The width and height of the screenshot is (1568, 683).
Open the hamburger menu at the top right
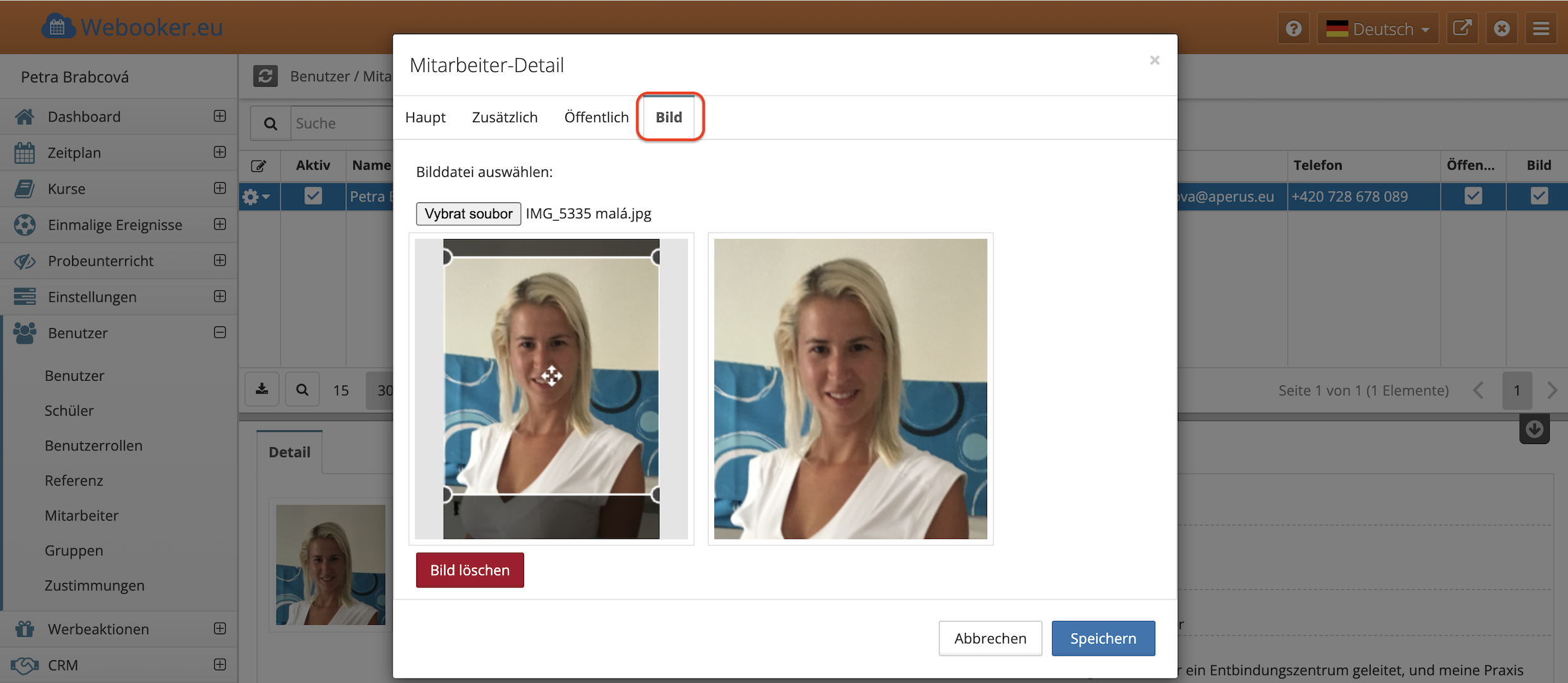click(x=1541, y=28)
